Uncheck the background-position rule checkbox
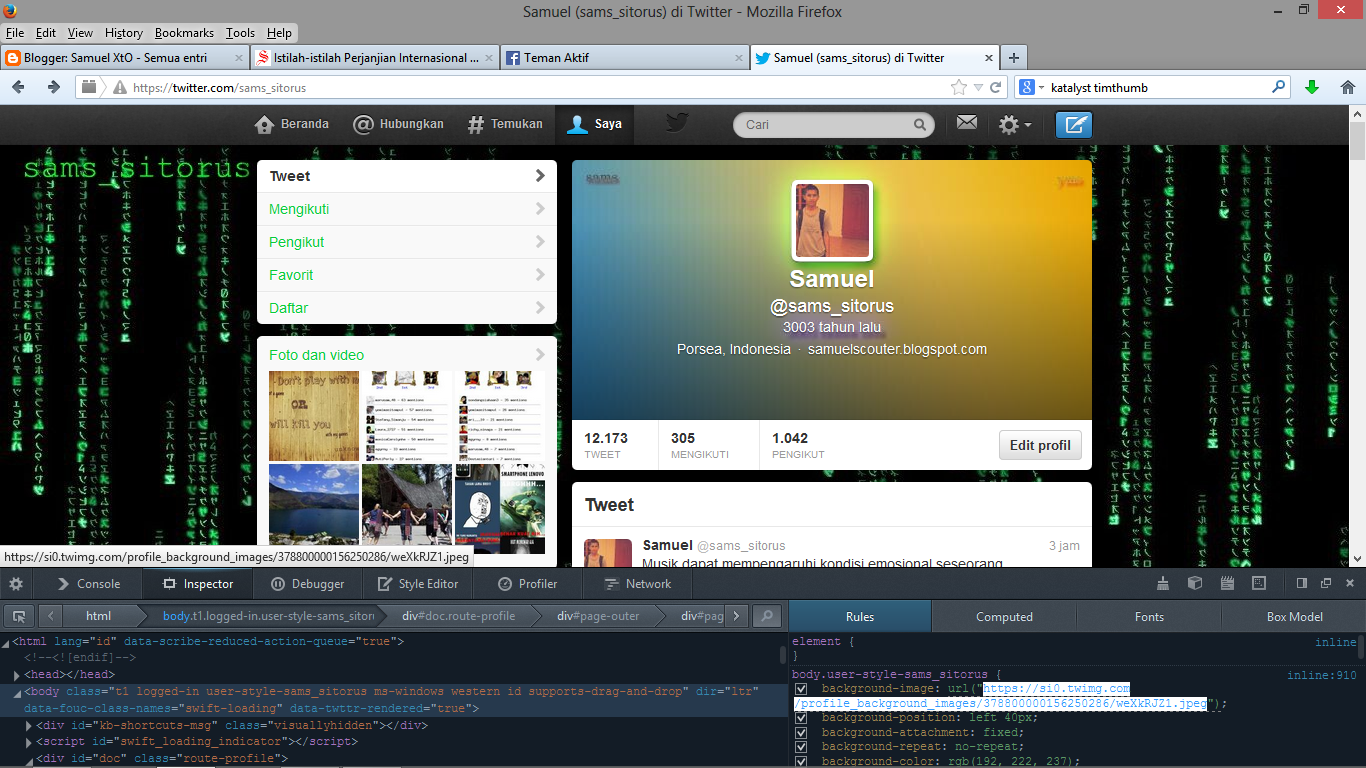Image resolution: width=1366 pixels, height=768 pixels. 801,717
